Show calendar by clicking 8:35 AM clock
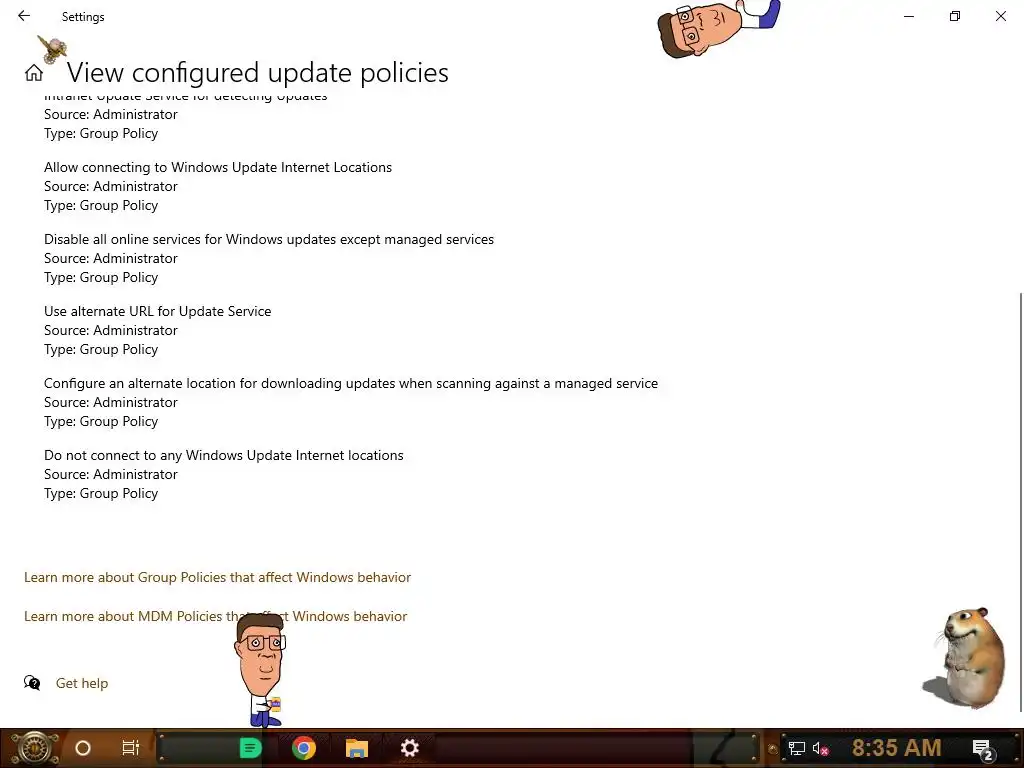 897,748
